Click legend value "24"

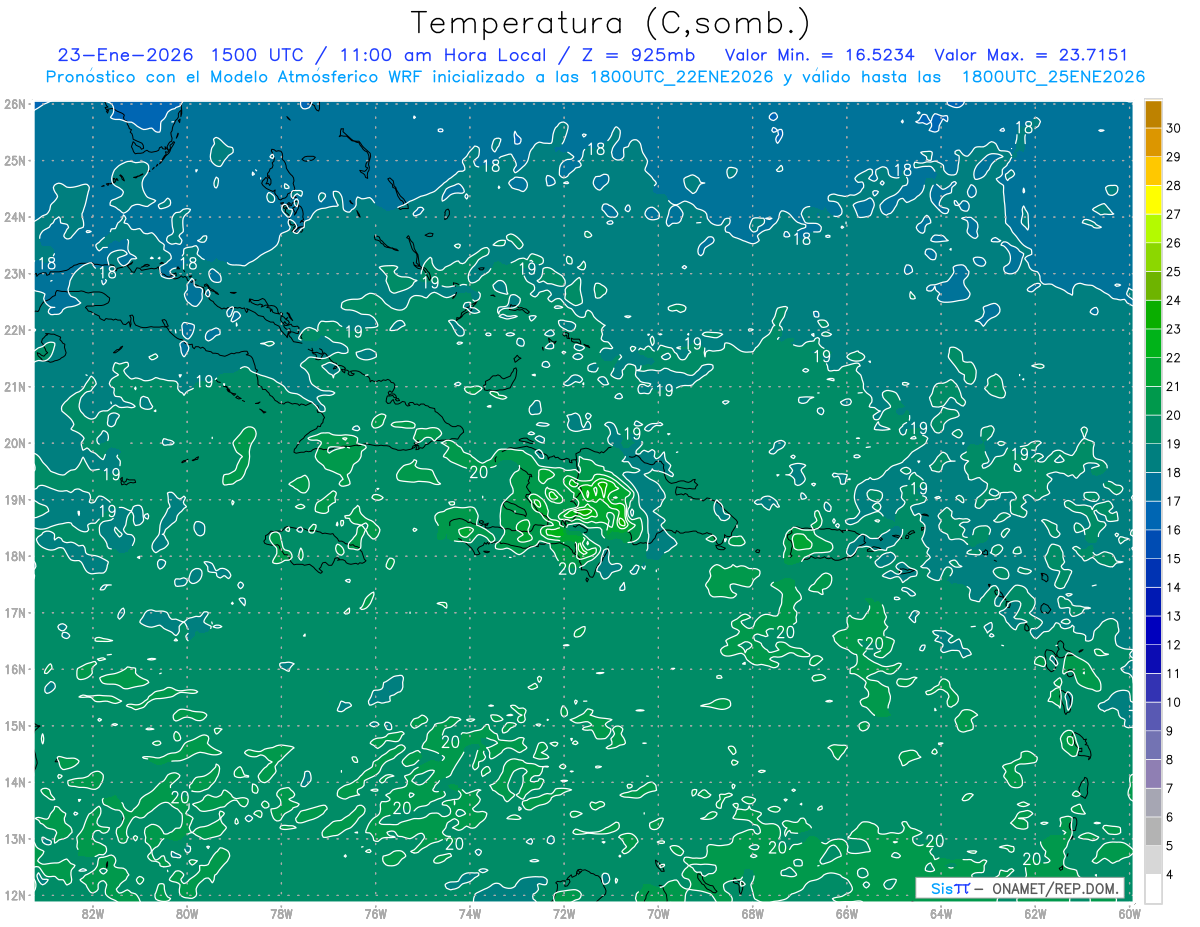(1174, 301)
